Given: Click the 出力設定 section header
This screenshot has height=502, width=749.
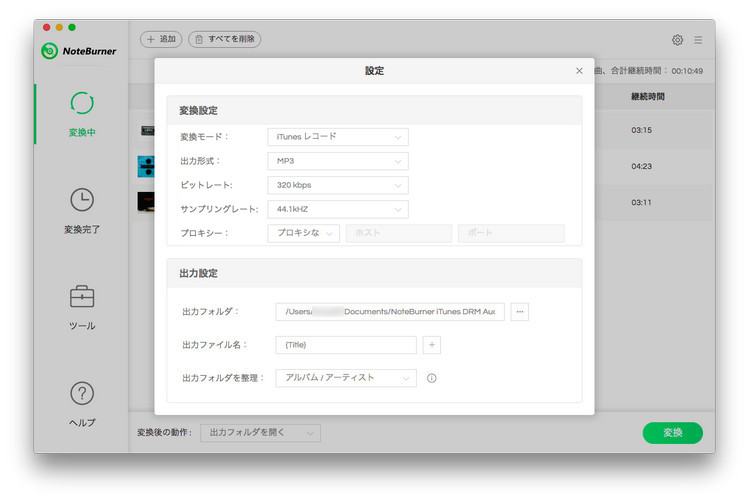Looking at the screenshot, I should [374, 273].
